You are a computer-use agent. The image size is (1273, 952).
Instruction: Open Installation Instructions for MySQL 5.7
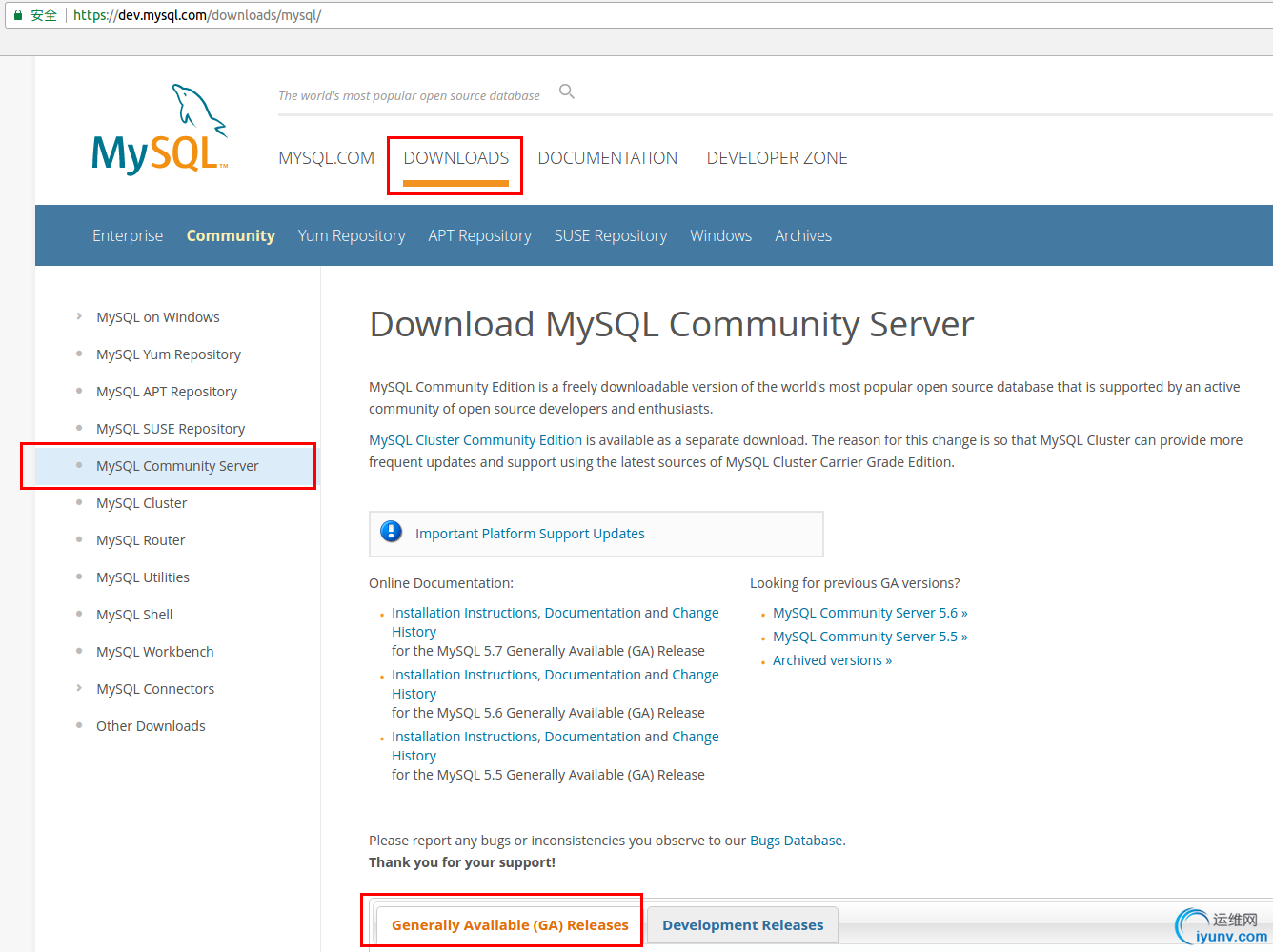click(465, 613)
